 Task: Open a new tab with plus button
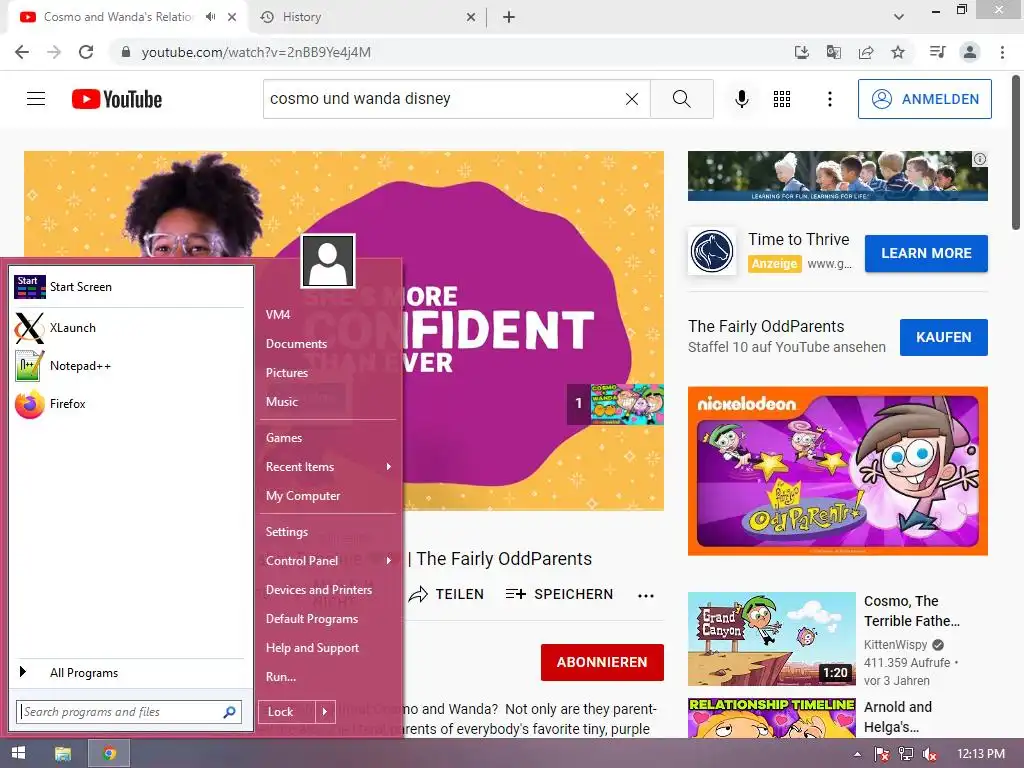[509, 17]
